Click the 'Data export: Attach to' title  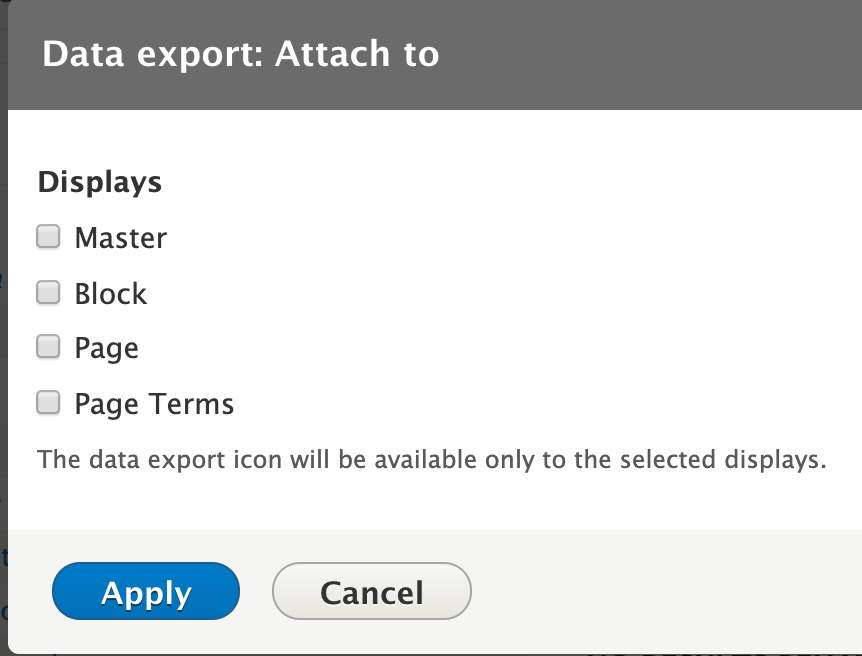point(240,54)
